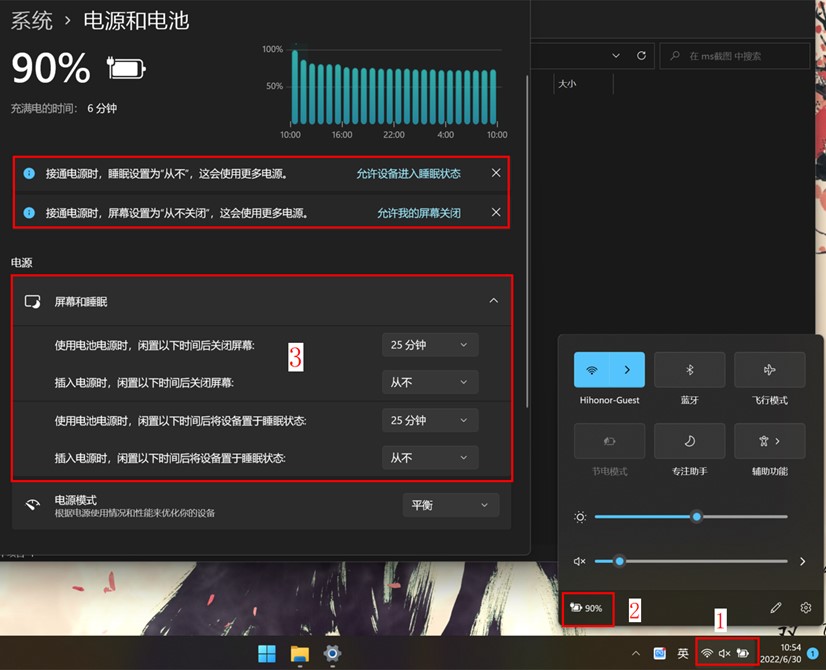The image size is (826, 670).
Task: Enable airplane mode (飞行模式) tile
Action: [769, 370]
